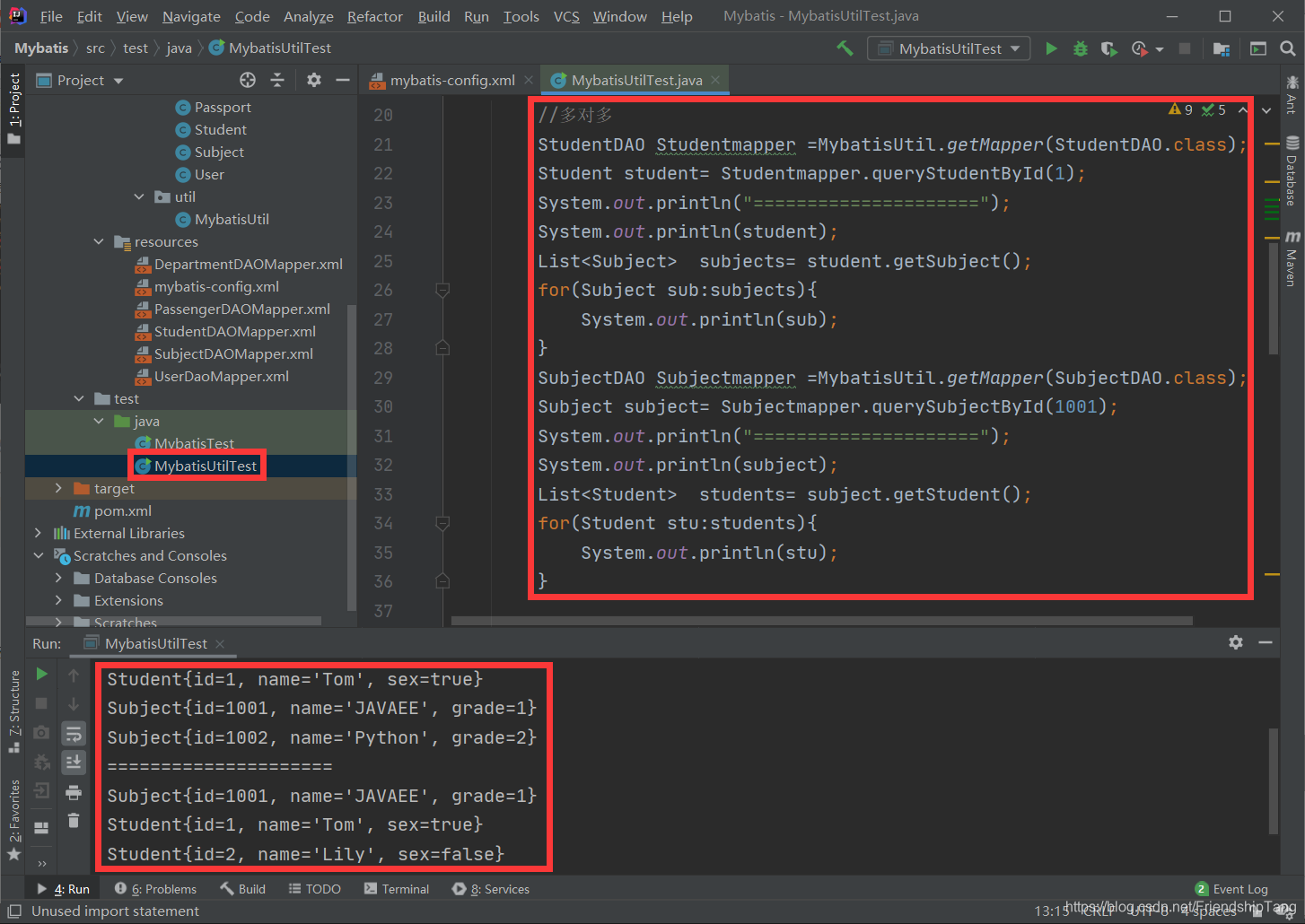1305x924 pixels.
Task: Collapse all in Project panel
Action: (x=277, y=80)
